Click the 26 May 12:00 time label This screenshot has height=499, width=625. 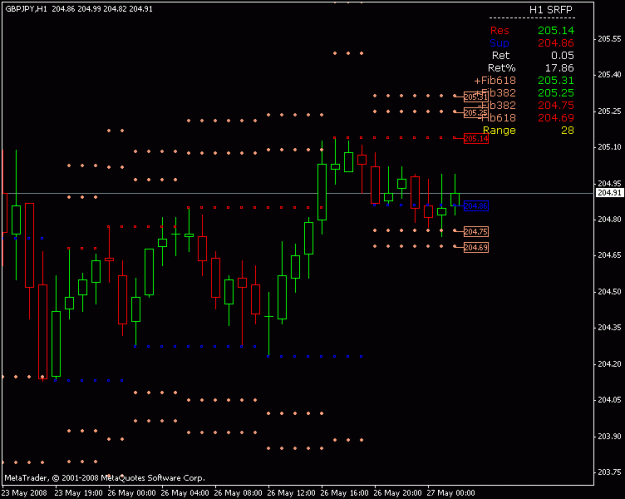pyautogui.click(x=291, y=493)
